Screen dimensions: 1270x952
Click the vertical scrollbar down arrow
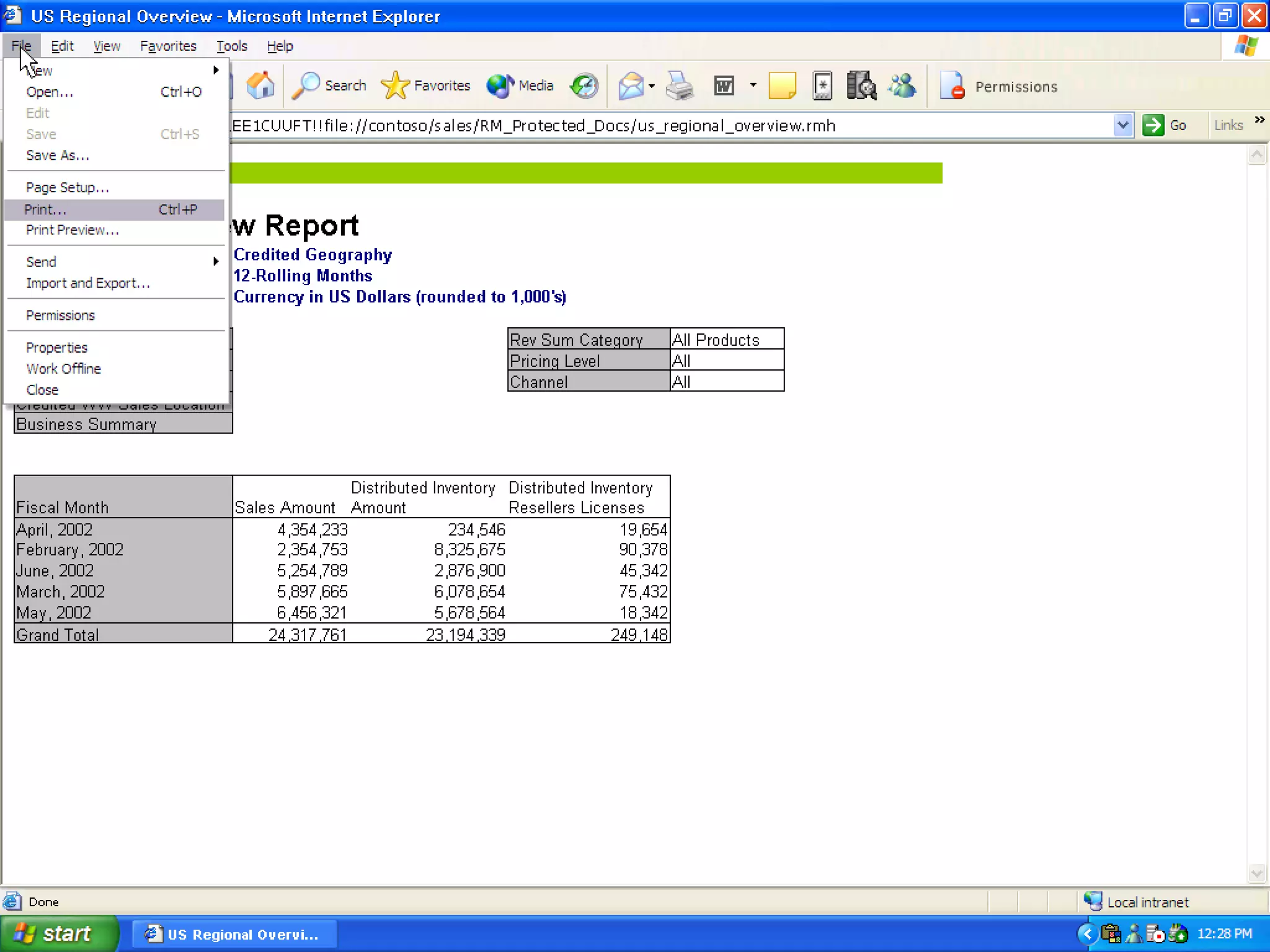point(1256,873)
